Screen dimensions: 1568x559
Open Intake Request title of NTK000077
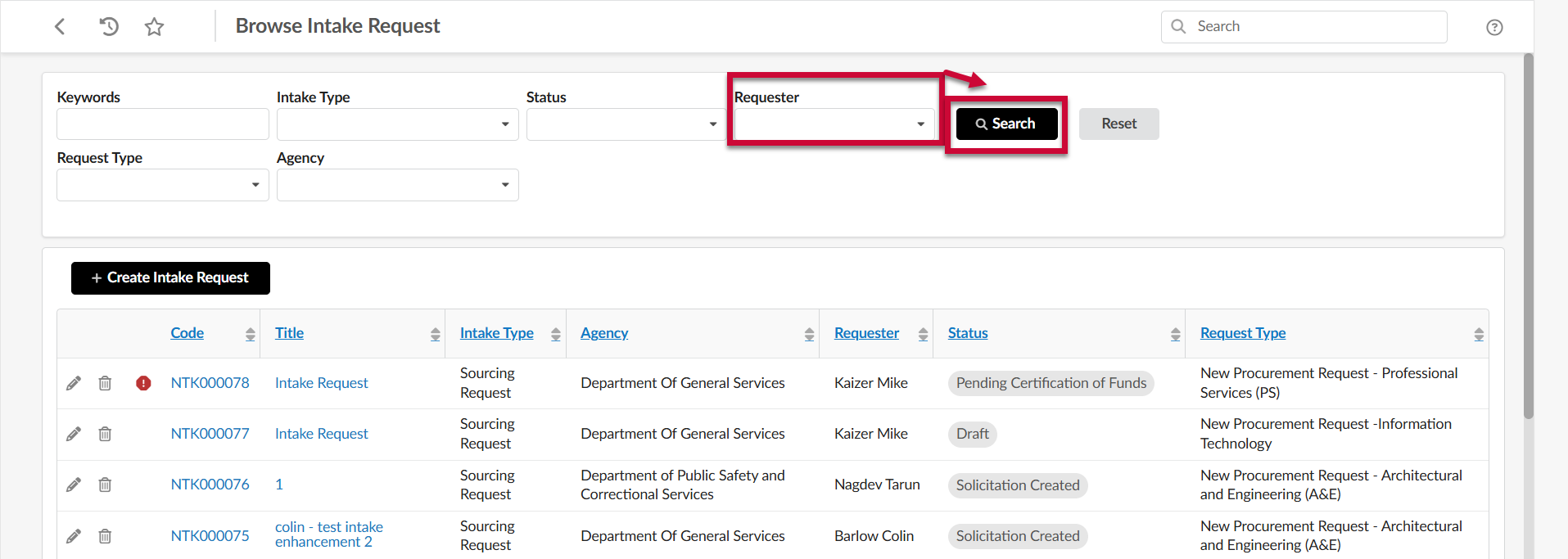pos(321,434)
